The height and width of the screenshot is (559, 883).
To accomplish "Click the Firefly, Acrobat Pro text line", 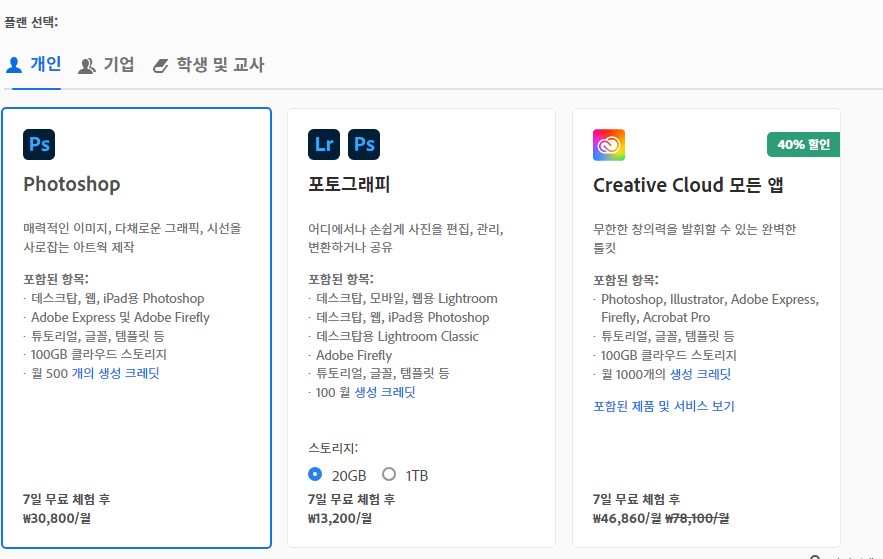I will (x=655, y=317).
